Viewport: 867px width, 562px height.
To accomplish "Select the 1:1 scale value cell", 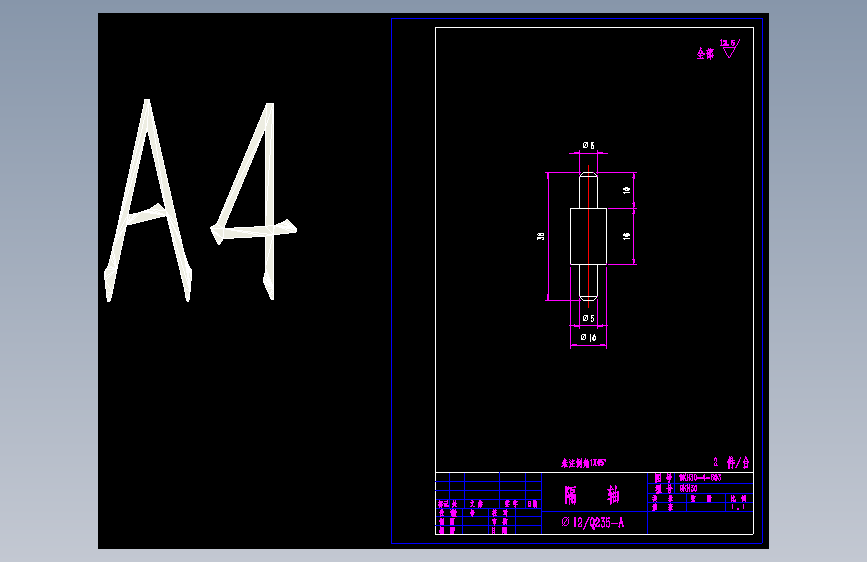I will [739, 507].
